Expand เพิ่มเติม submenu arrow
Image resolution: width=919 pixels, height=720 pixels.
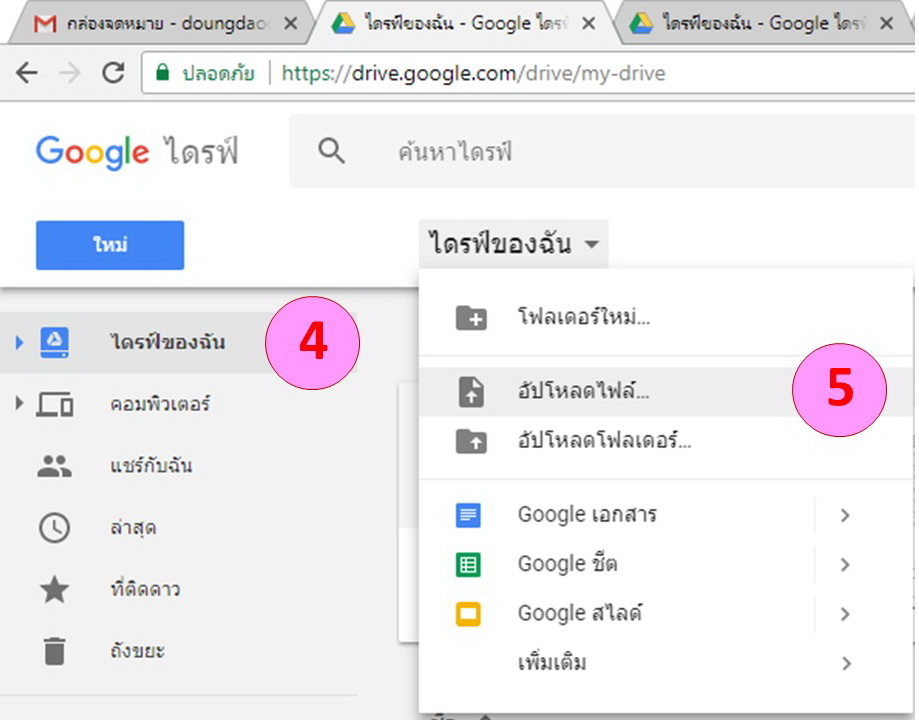coord(846,664)
